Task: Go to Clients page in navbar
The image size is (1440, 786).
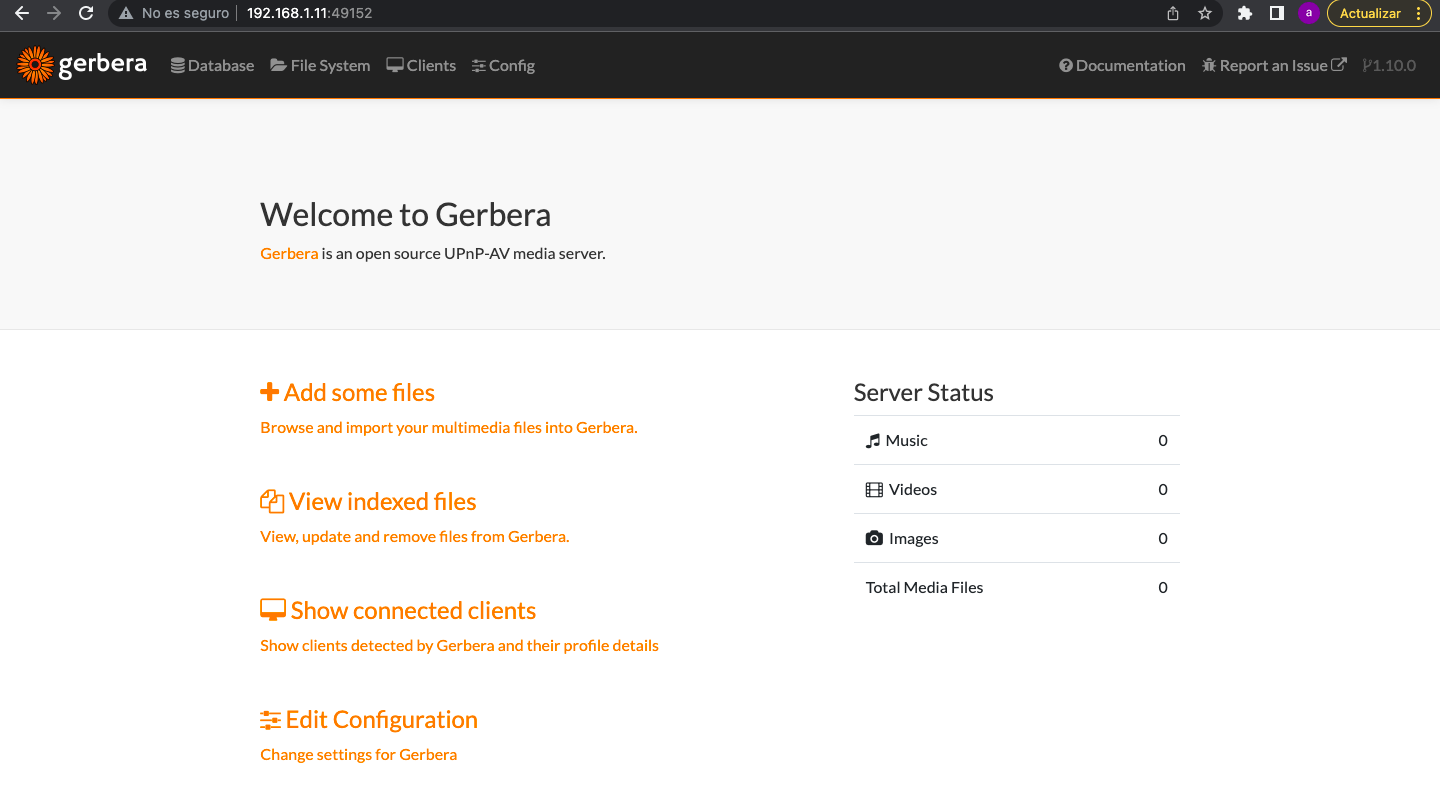Action: 421,66
